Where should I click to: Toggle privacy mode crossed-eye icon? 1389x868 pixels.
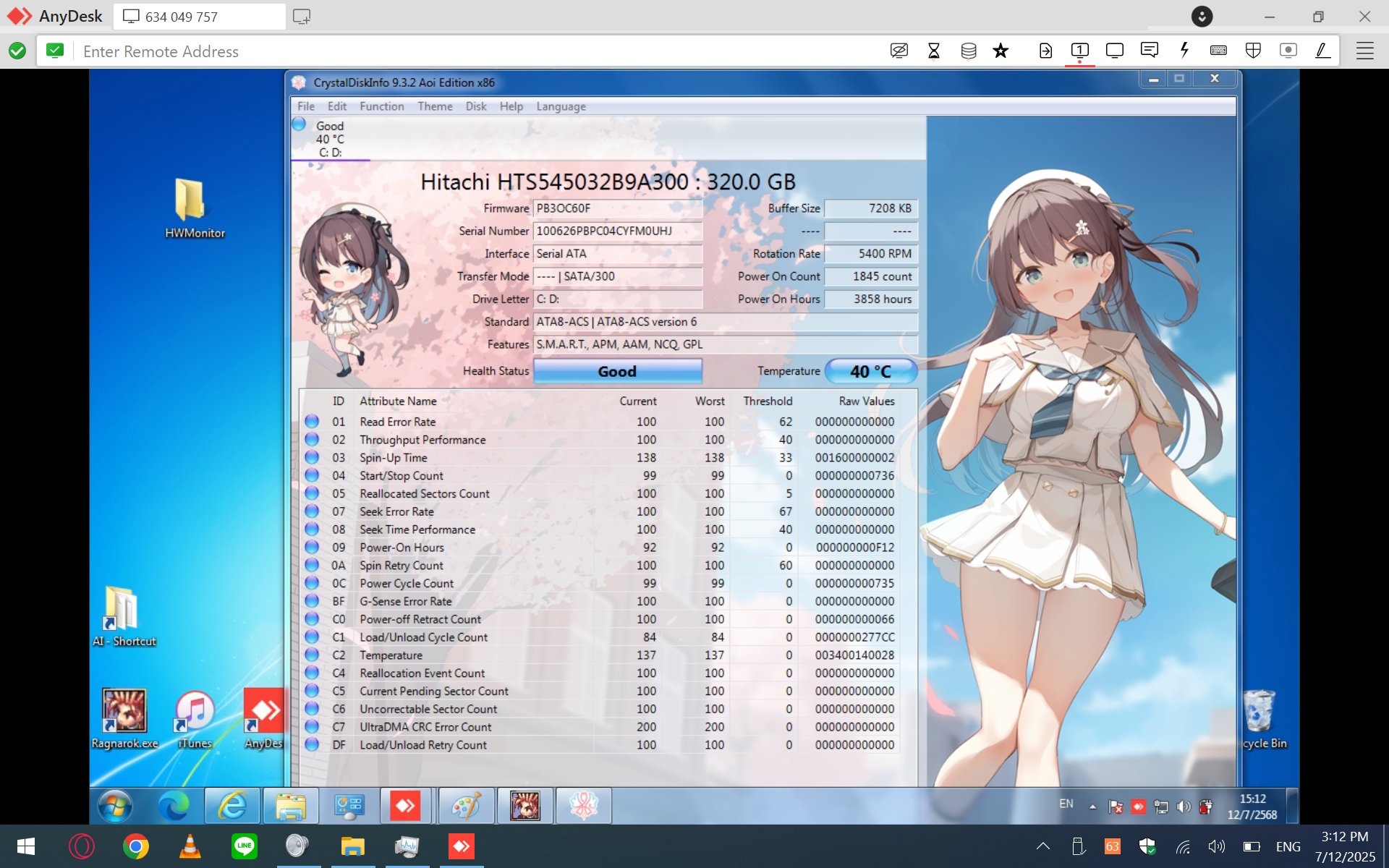coord(899,51)
